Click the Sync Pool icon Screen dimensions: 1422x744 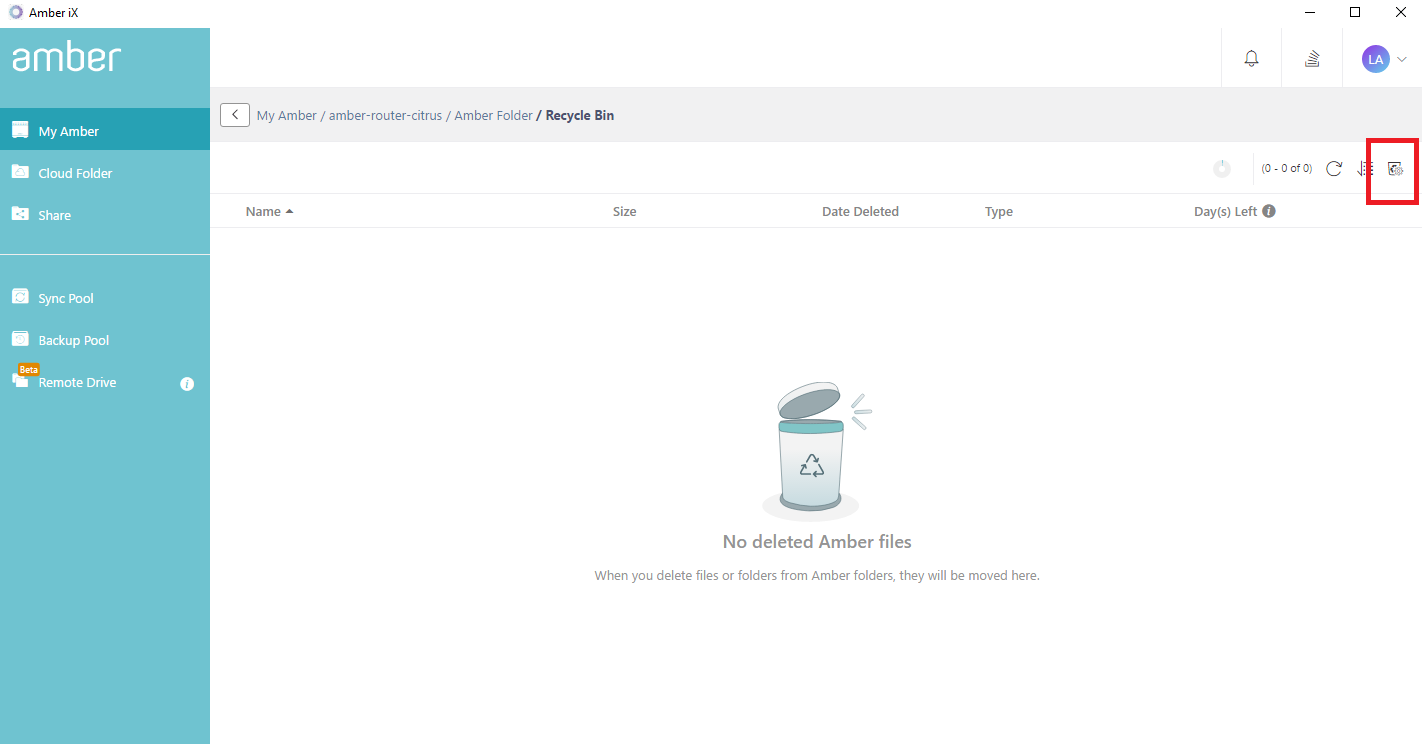point(20,297)
